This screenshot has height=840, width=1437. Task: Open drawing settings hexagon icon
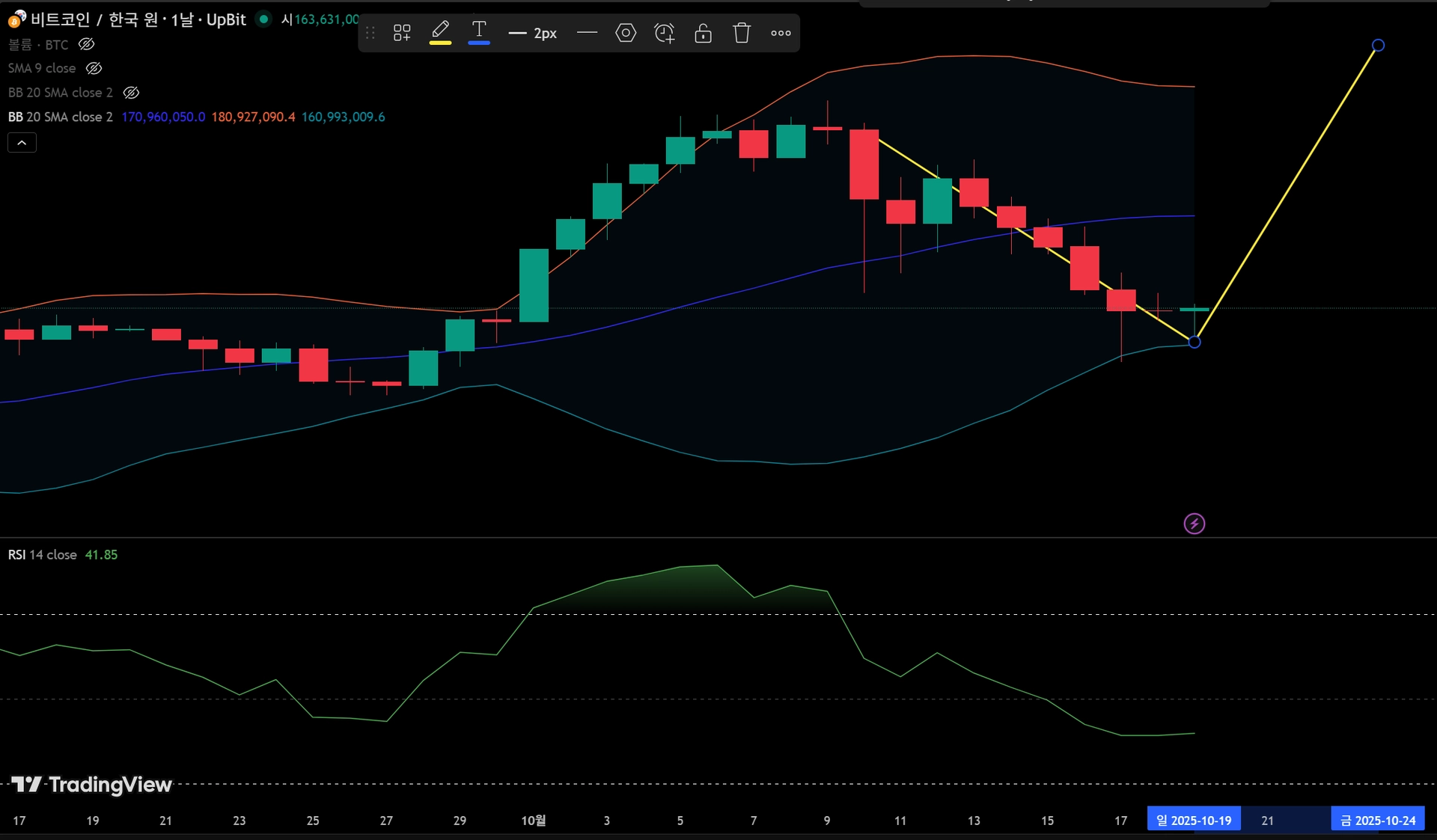coord(626,33)
